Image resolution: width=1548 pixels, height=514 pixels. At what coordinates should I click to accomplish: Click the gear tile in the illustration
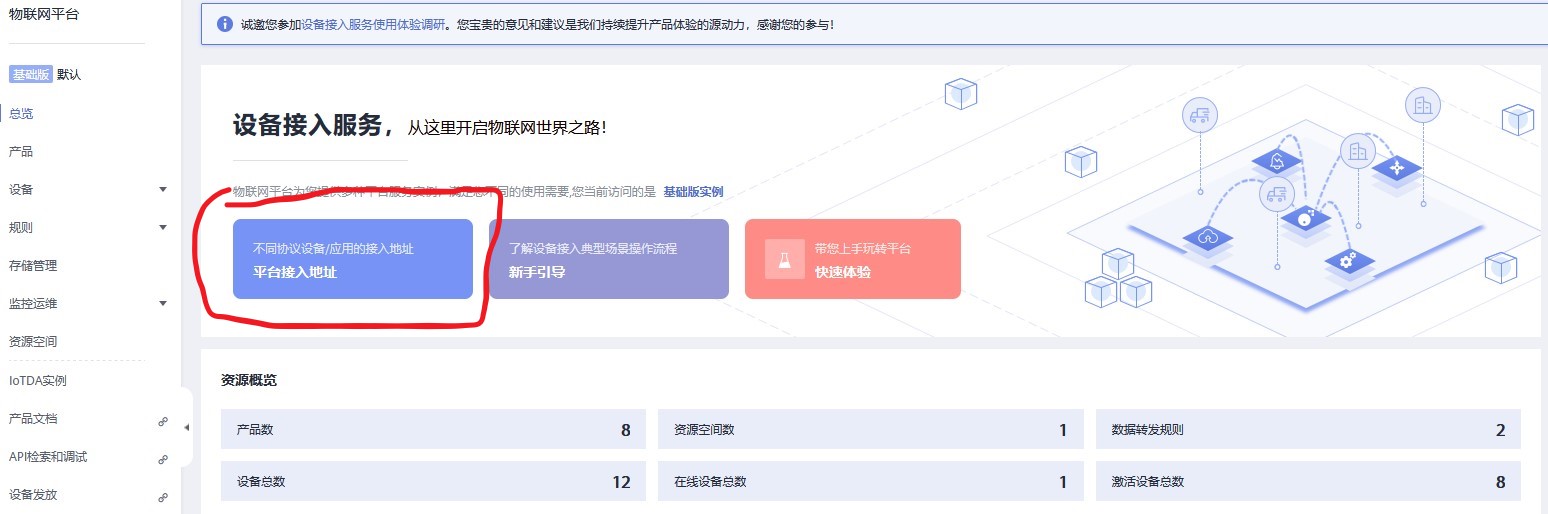click(1348, 262)
